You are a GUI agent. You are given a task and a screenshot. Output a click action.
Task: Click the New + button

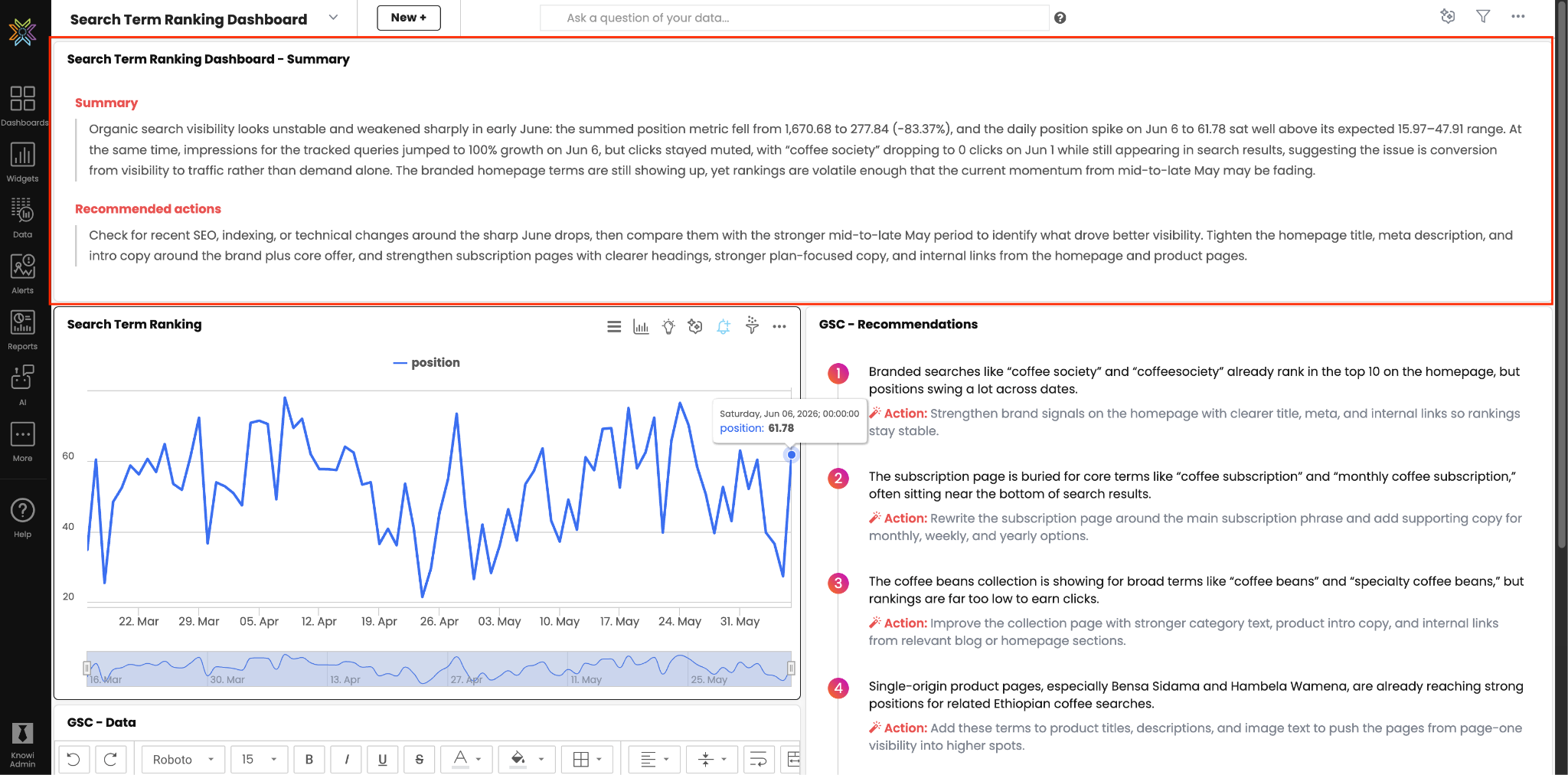click(409, 18)
